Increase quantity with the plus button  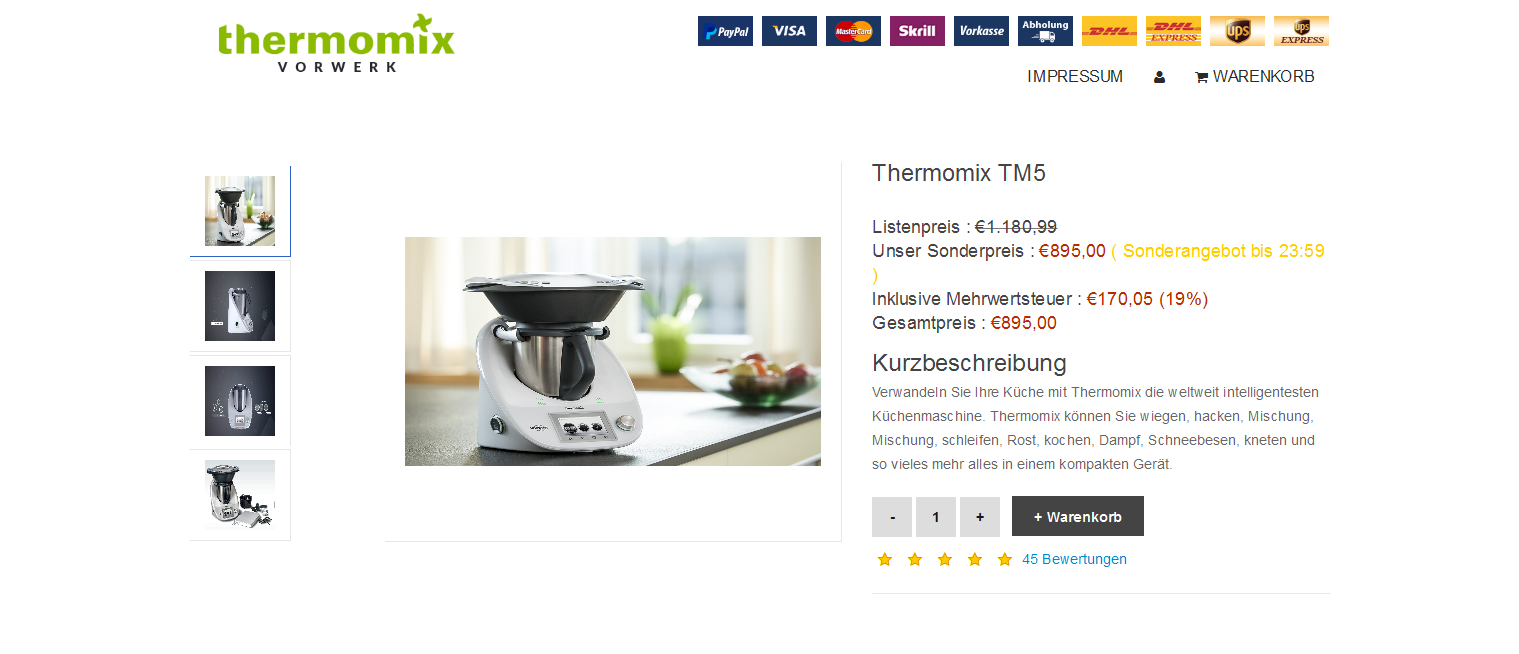980,516
